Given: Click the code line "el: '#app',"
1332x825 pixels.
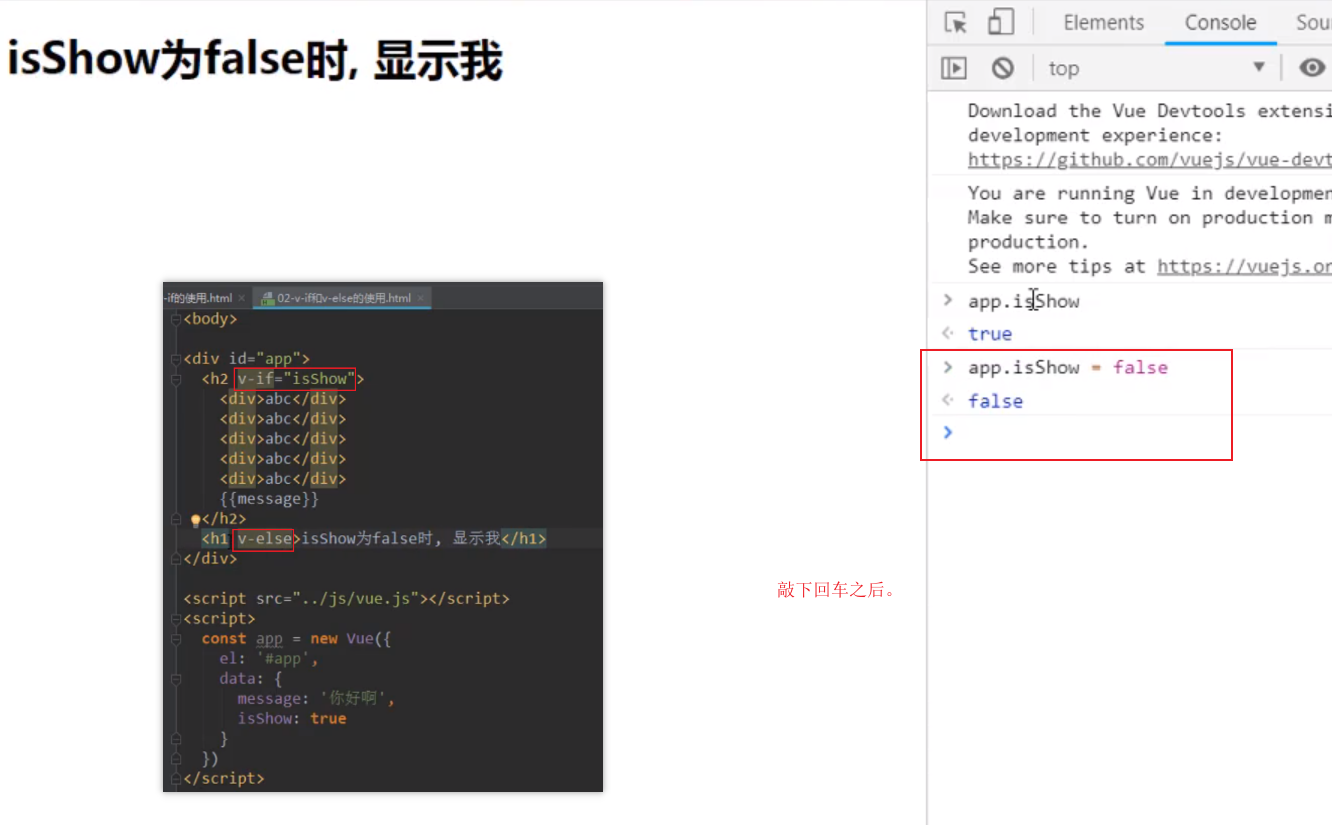Looking at the screenshot, I should pos(269,659).
